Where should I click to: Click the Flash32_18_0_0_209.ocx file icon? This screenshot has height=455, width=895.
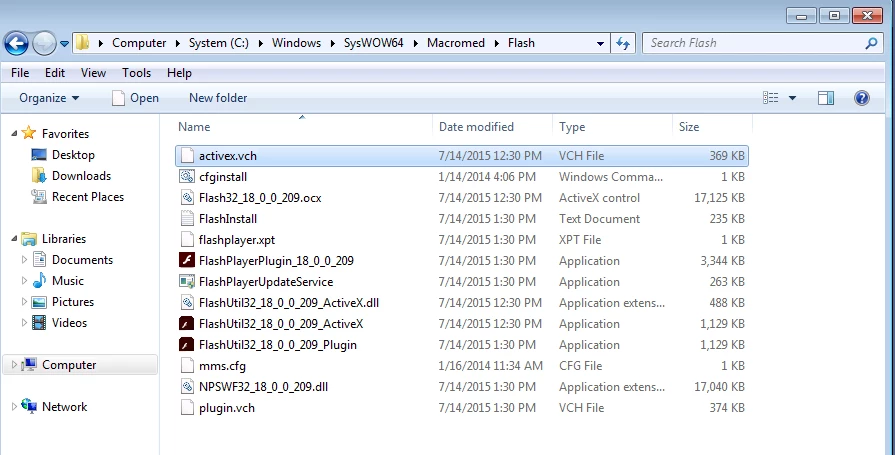pyautogui.click(x=187, y=198)
